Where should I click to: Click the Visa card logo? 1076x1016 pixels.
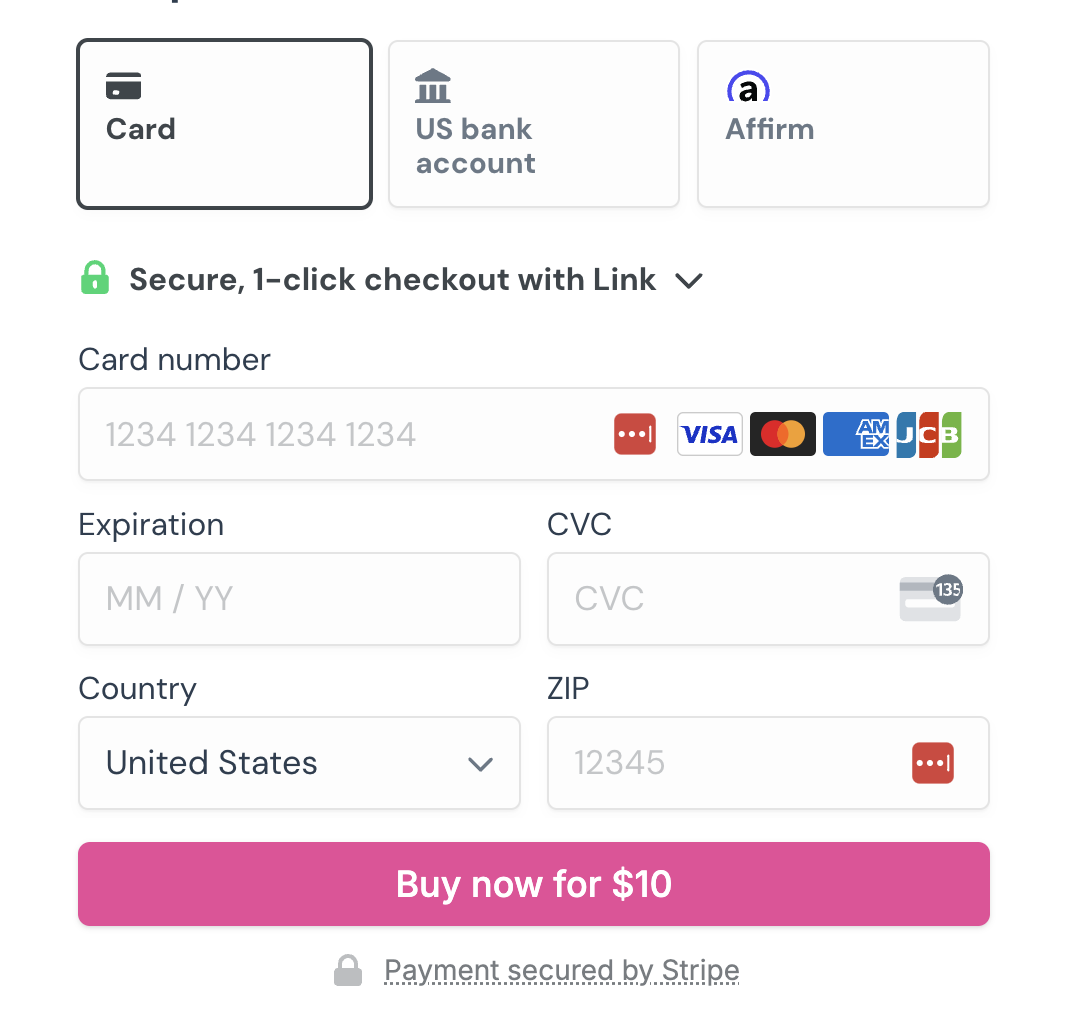point(710,434)
